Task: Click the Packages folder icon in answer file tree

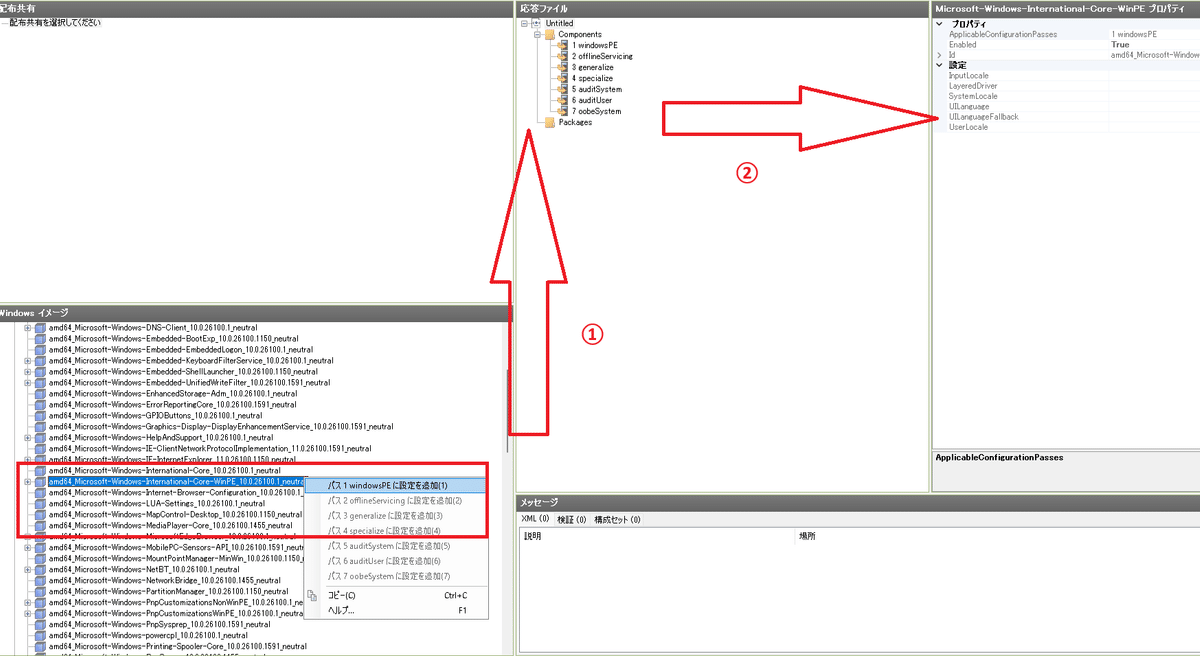Action: 550,121
